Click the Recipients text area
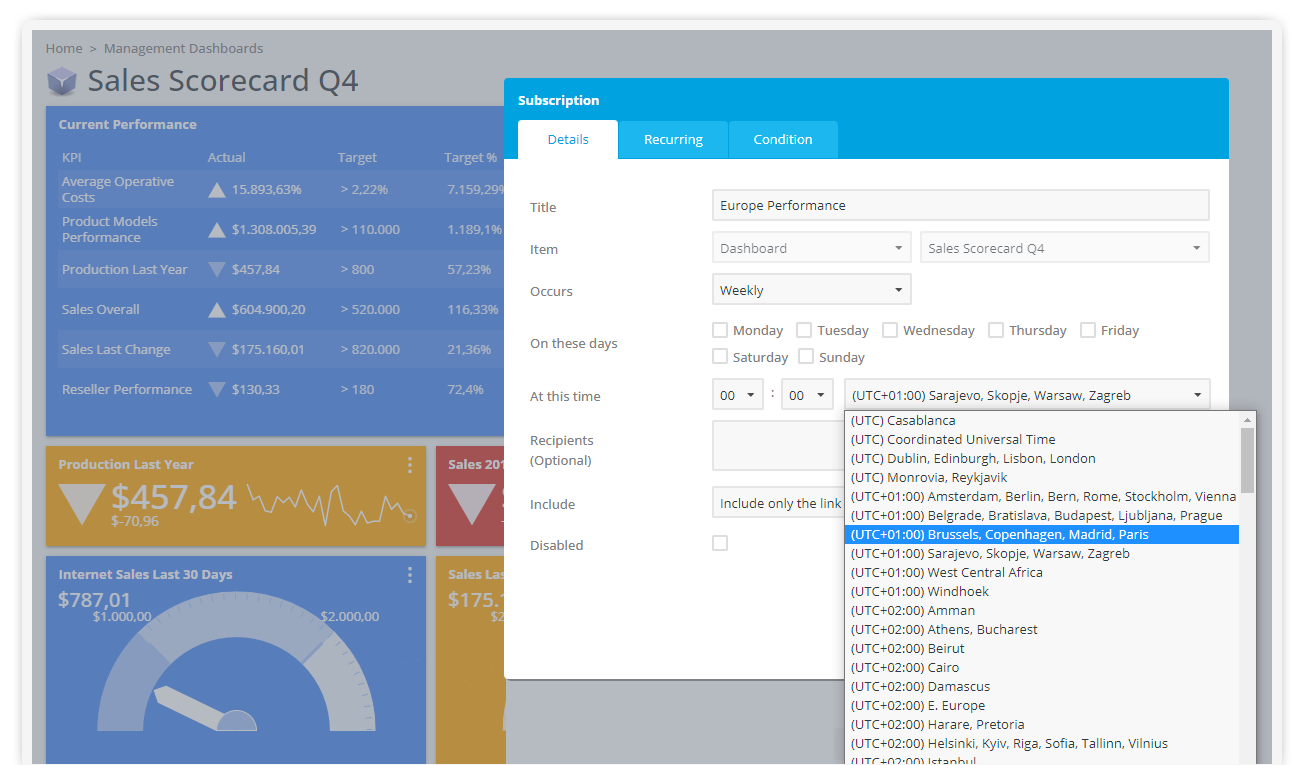The width and height of the screenshot is (1304, 765). coord(778,445)
